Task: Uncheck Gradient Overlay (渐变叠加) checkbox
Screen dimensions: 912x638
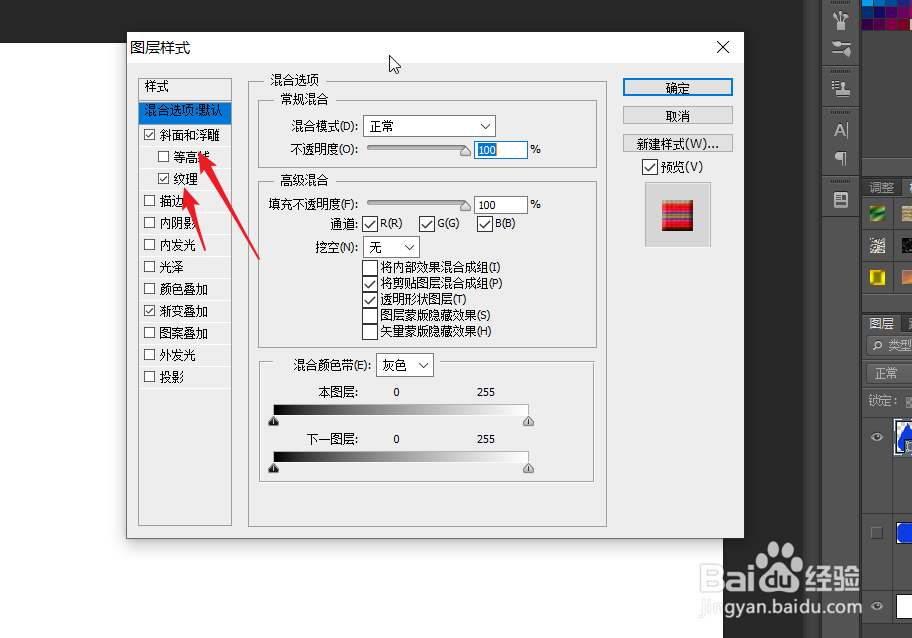Action: 149,311
